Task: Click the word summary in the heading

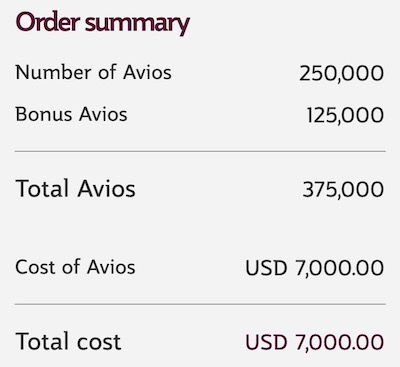Action: click(x=137, y=25)
